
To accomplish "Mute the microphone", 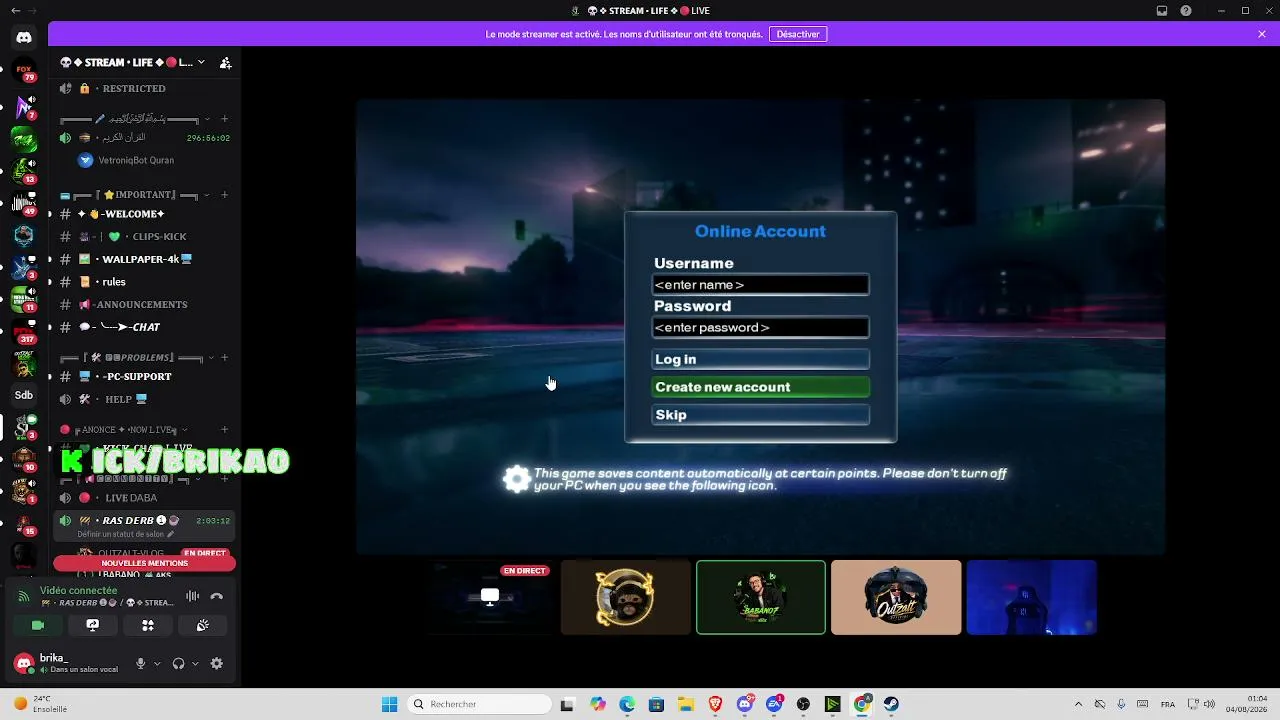I will [x=141, y=663].
